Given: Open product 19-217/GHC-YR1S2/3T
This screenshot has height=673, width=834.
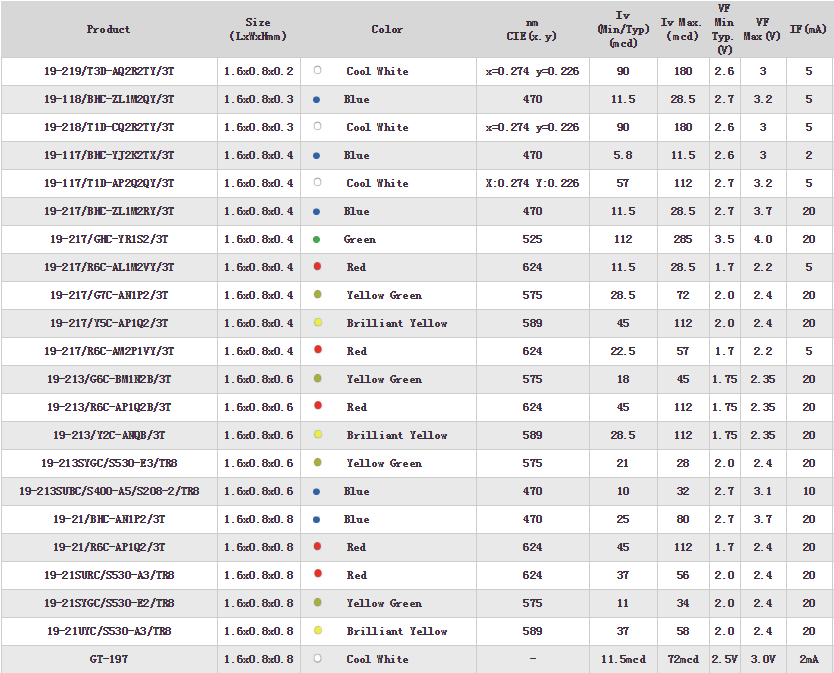Looking at the screenshot, I should (109, 239).
